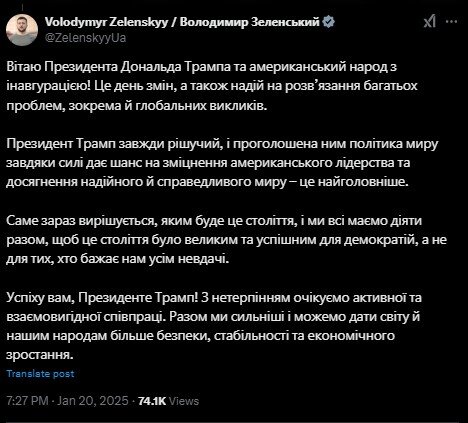
Task: Open the Grok explain-post icon
Action: coord(430,22)
